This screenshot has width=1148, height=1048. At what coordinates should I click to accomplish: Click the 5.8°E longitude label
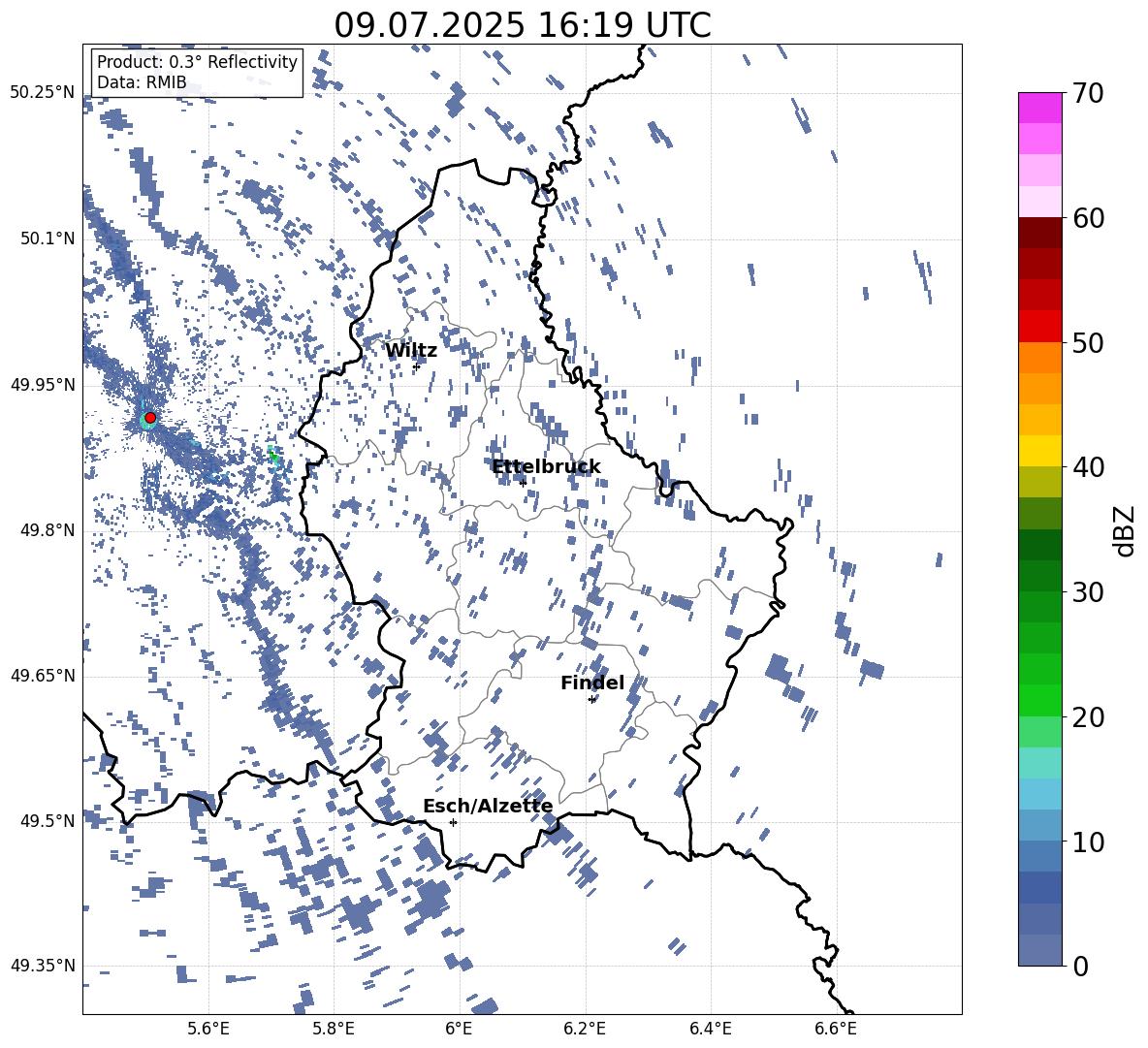click(x=334, y=1030)
